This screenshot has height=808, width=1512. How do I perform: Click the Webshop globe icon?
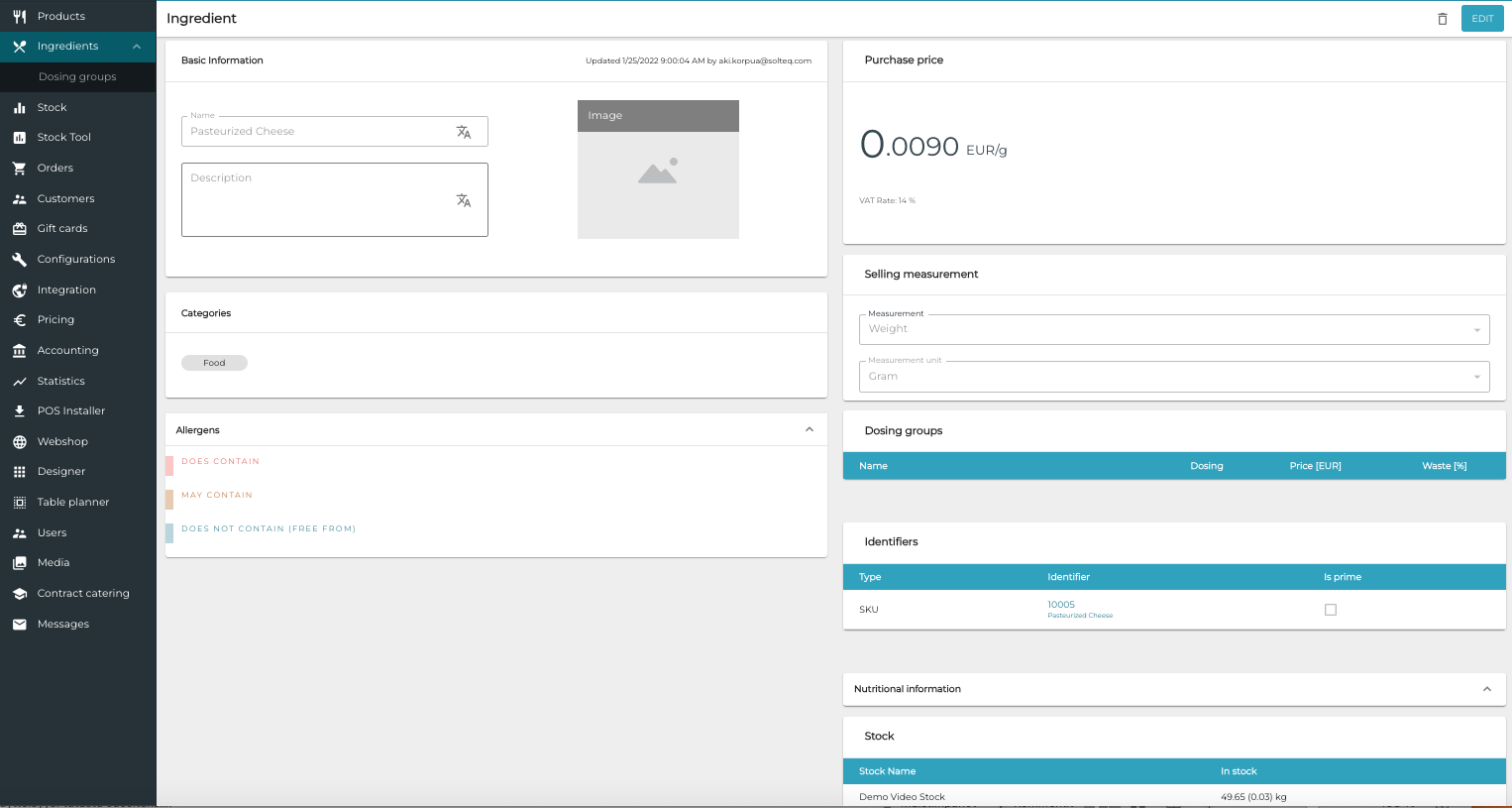(19, 441)
